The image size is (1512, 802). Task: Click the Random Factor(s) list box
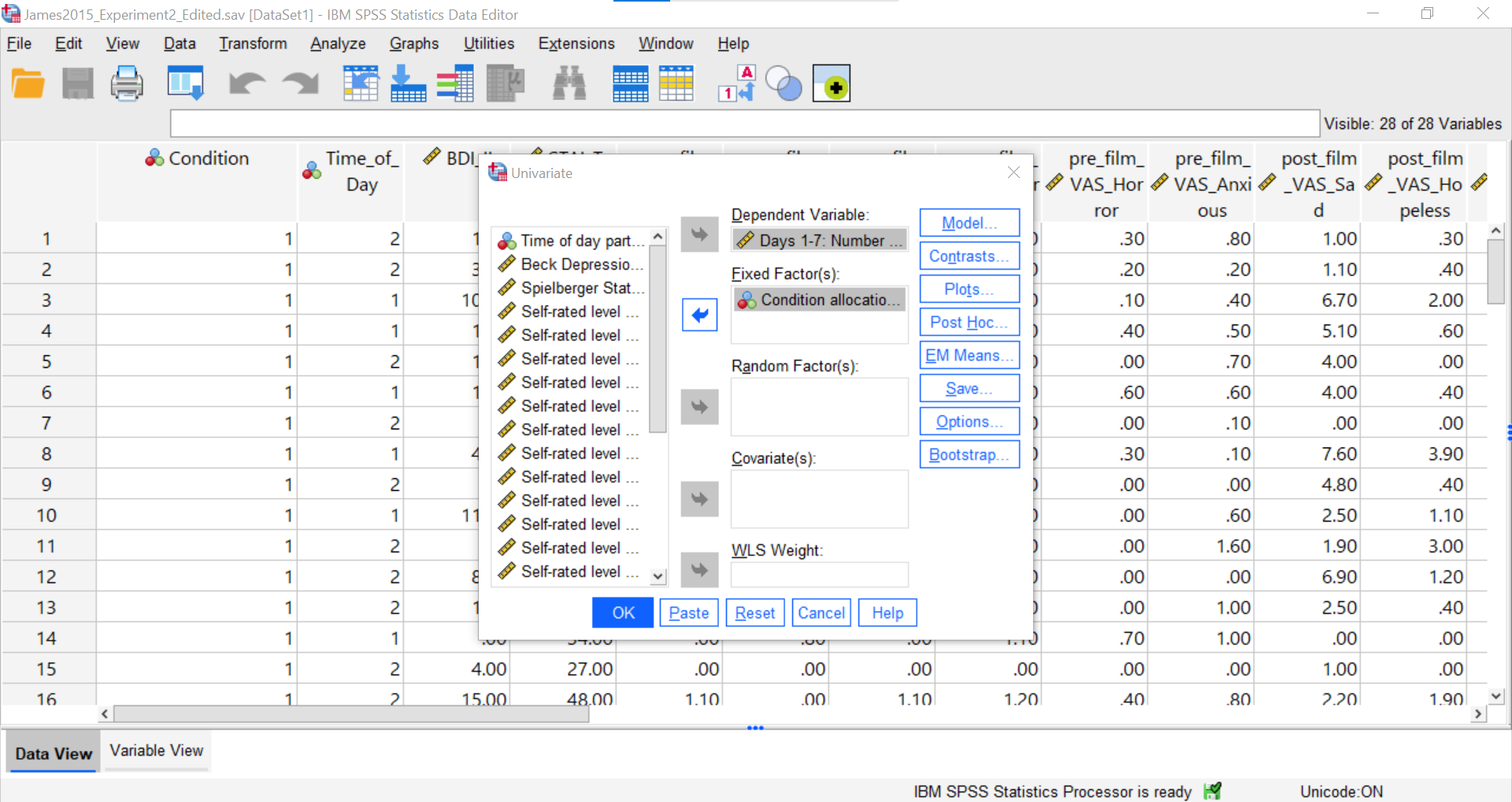tap(820, 407)
